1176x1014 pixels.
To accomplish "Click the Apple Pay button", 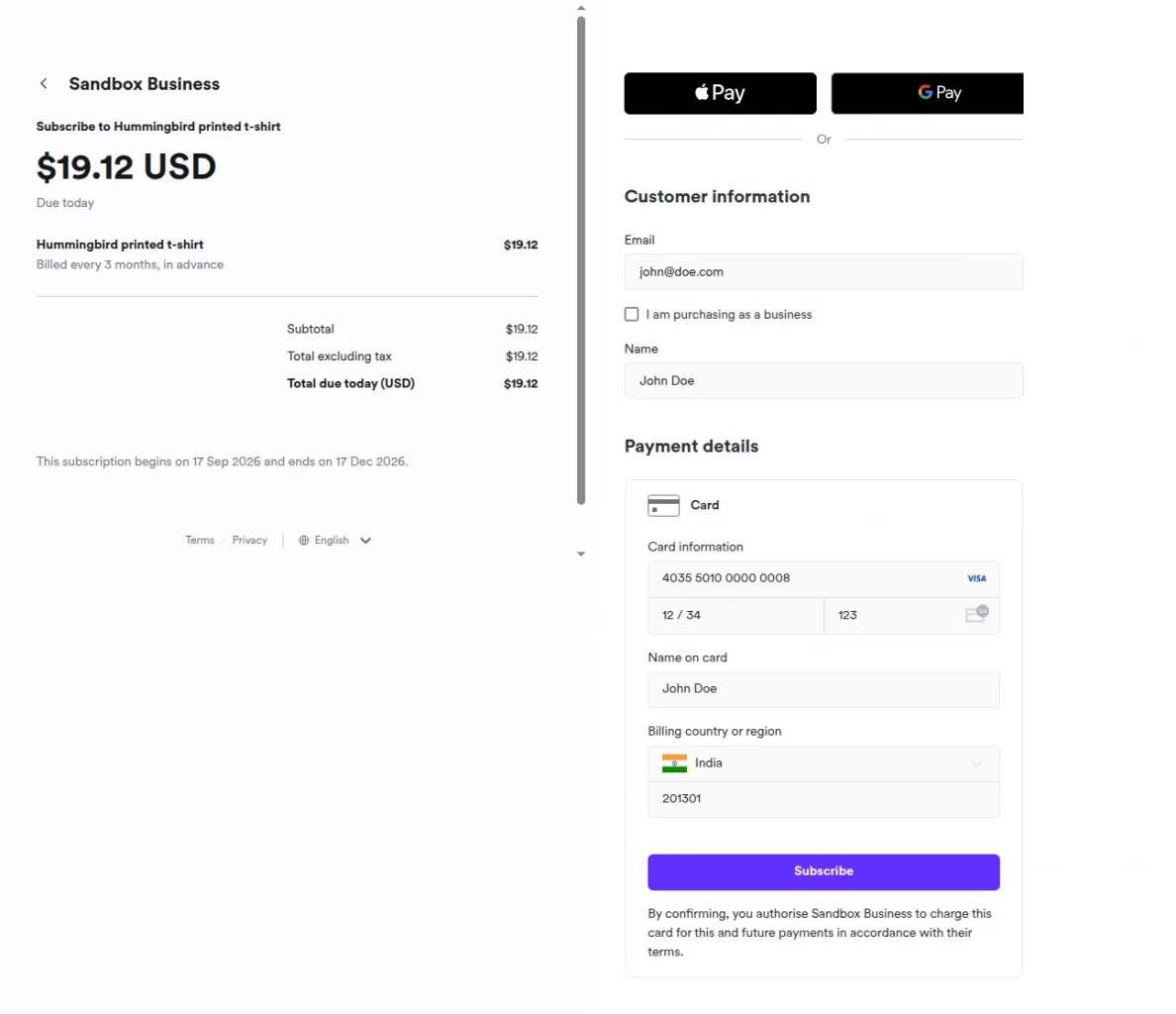I will tap(720, 93).
